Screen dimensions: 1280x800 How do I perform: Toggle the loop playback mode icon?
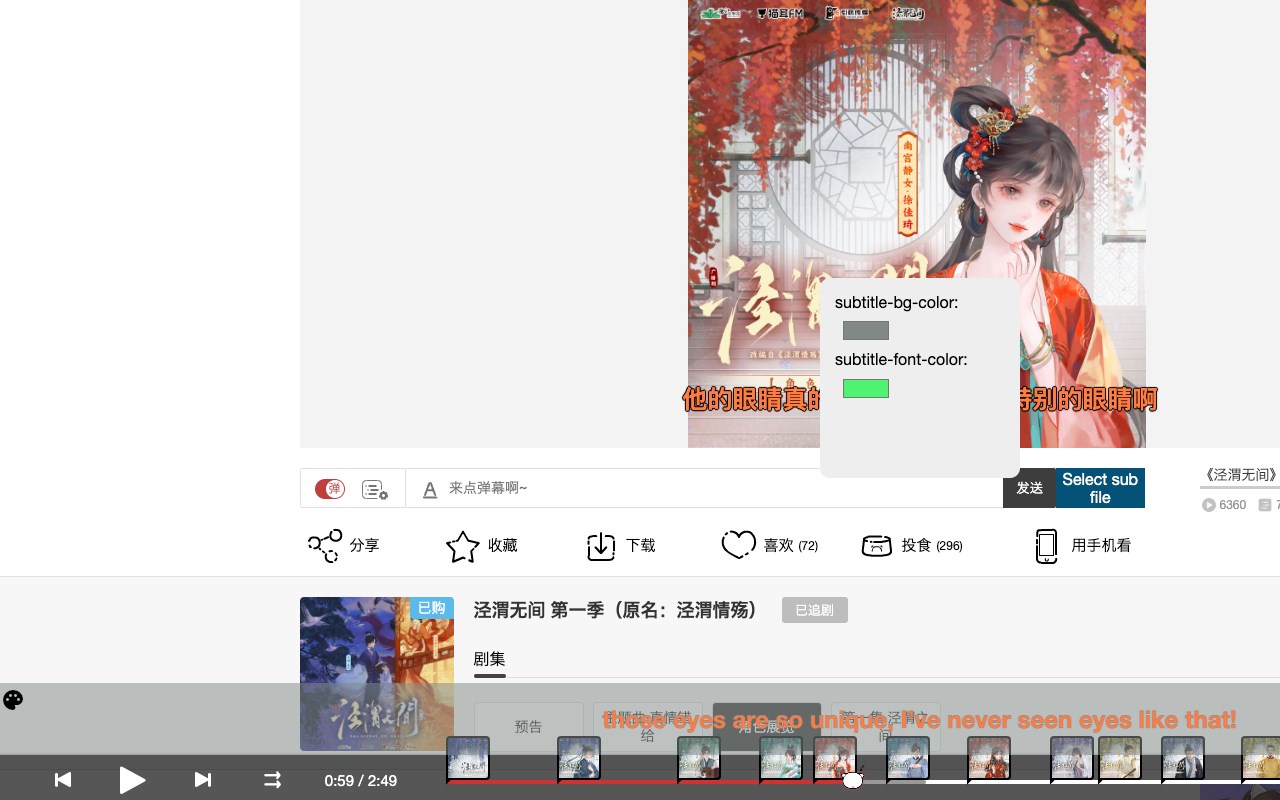tap(272, 779)
